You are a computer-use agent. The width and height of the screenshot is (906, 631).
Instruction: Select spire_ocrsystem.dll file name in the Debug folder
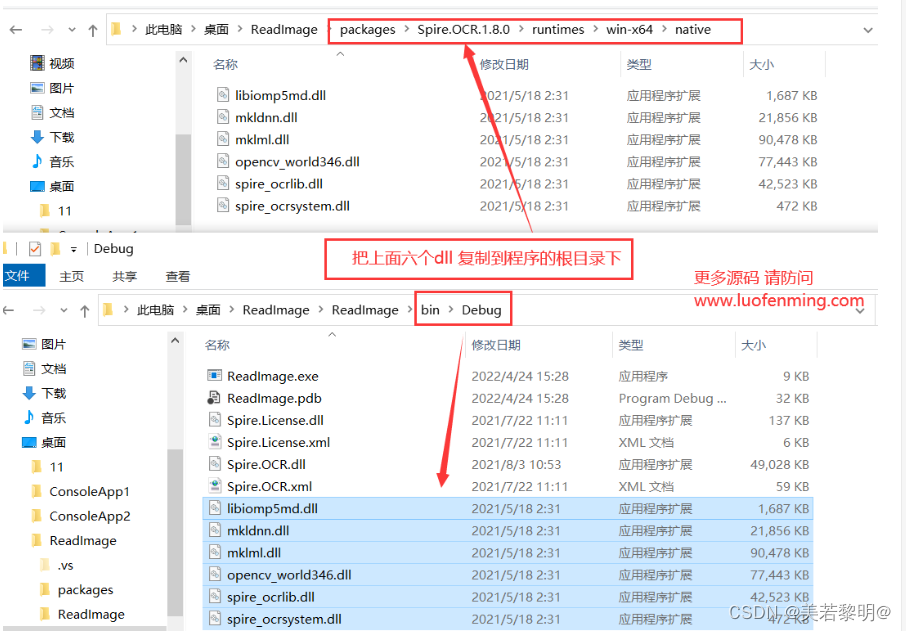click(x=284, y=619)
